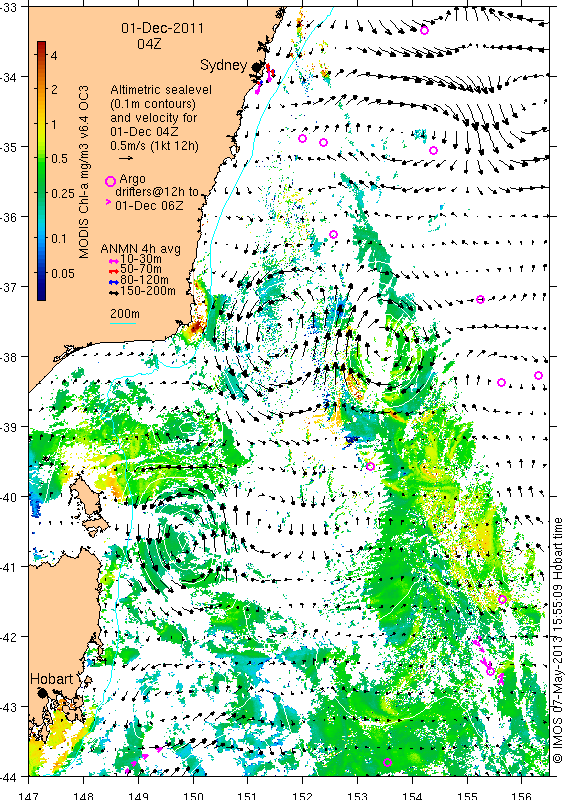This screenshot has width=570, height=800.
Task: Click the 'ANMN 4h avg' legend heading
Action: click(140, 249)
